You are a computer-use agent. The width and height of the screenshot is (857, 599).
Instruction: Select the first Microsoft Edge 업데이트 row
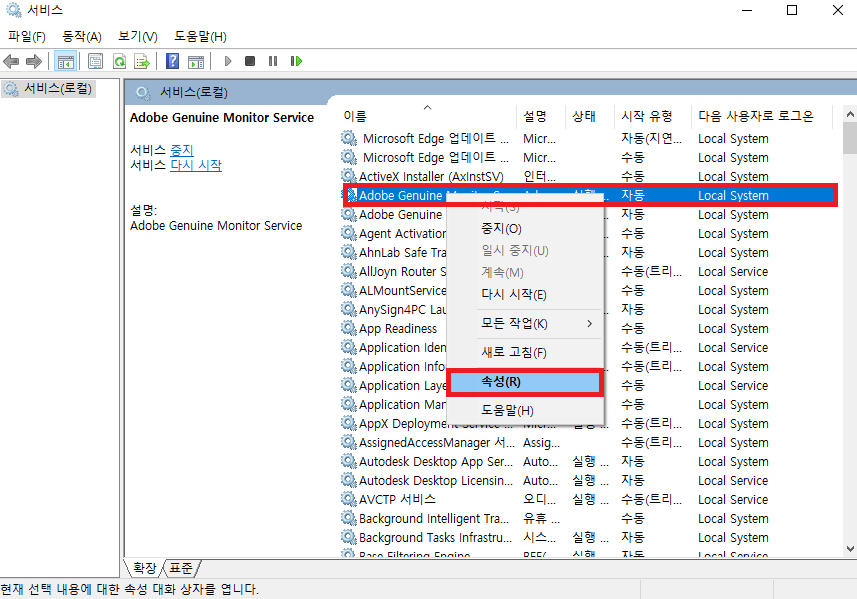pos(588,138)
